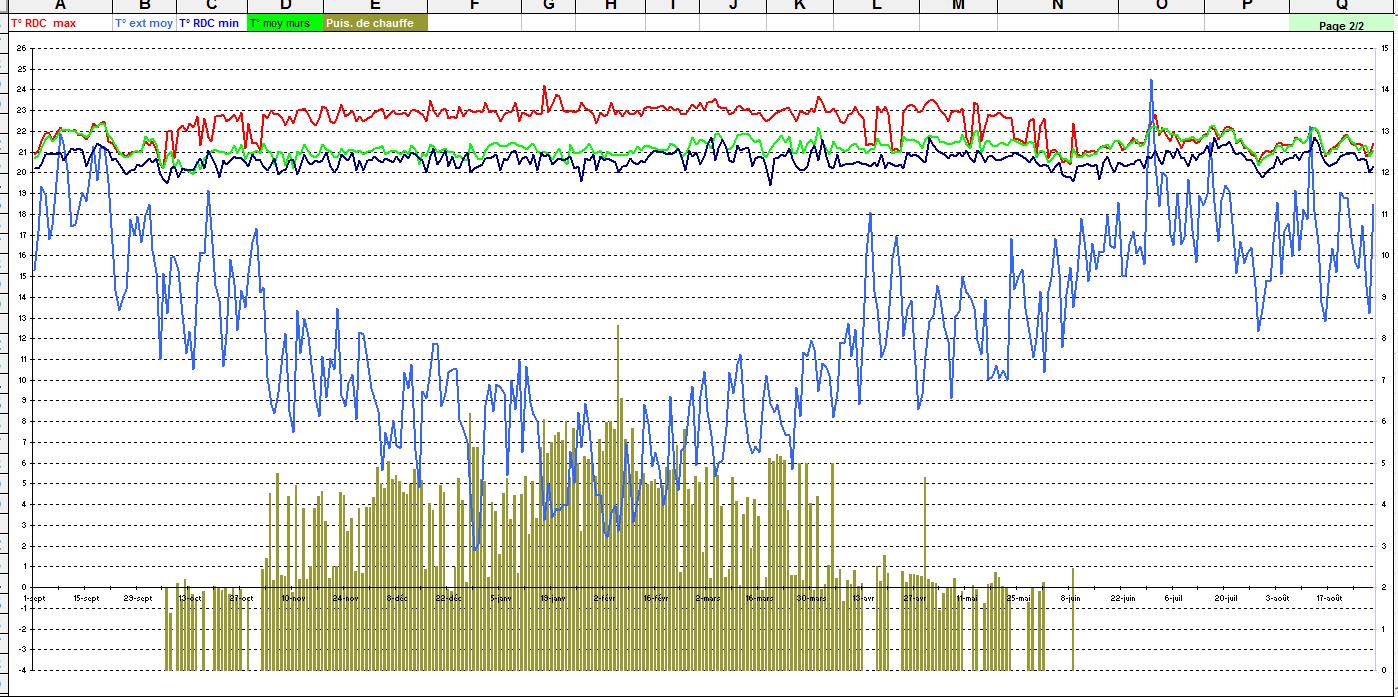This screenshot has height=697, width=1398.
Task: Click the '19-janv' date axis label
Action: (552, 598)
